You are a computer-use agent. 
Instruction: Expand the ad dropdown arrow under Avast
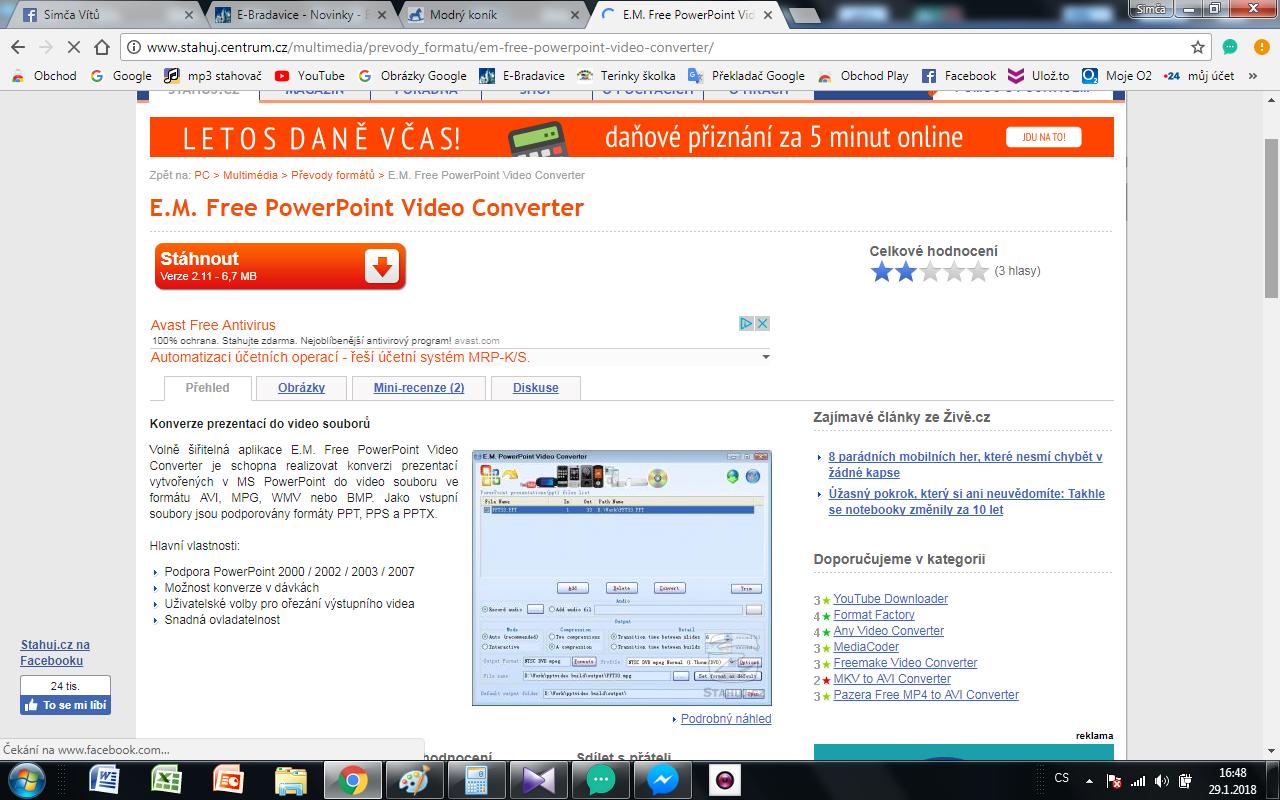pos(765,357)
